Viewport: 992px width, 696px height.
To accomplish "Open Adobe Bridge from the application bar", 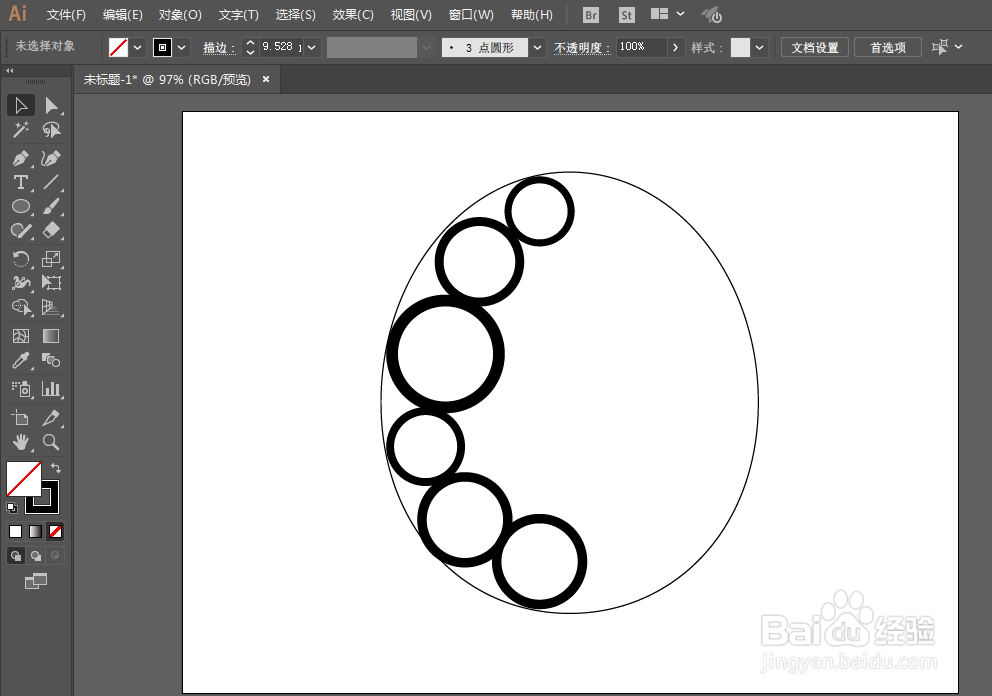I will (590, 14).
